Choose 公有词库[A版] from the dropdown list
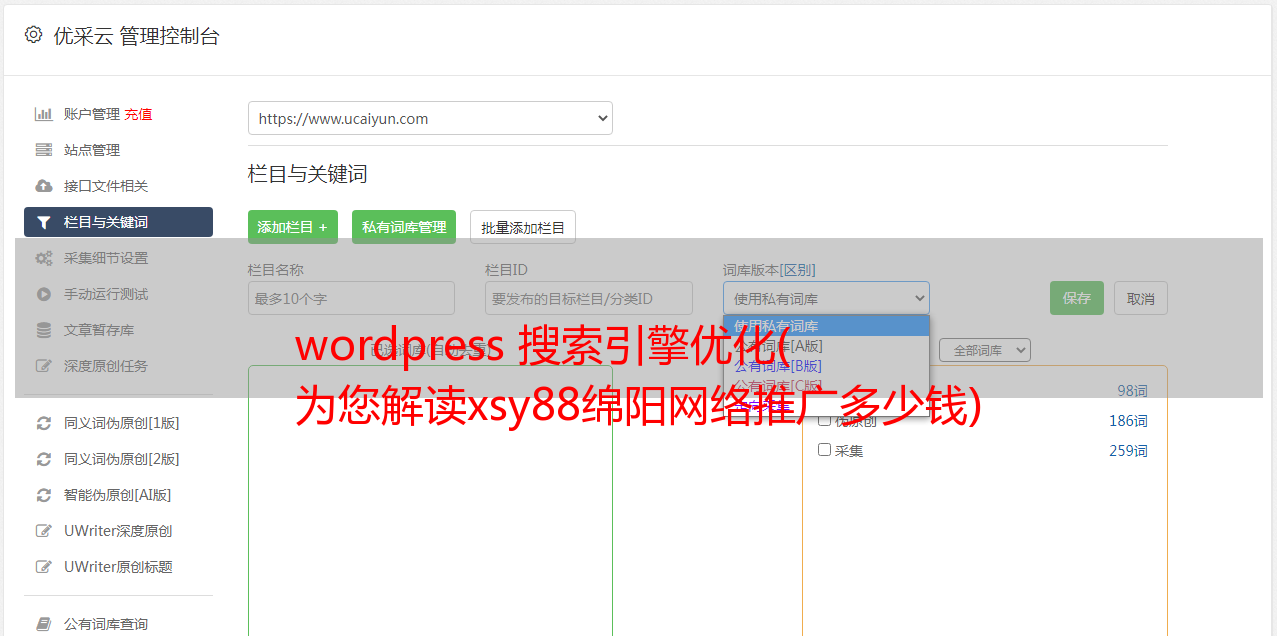Image resolution: width=1277 pixels, height=636 pixels. [x=826, y=346]
